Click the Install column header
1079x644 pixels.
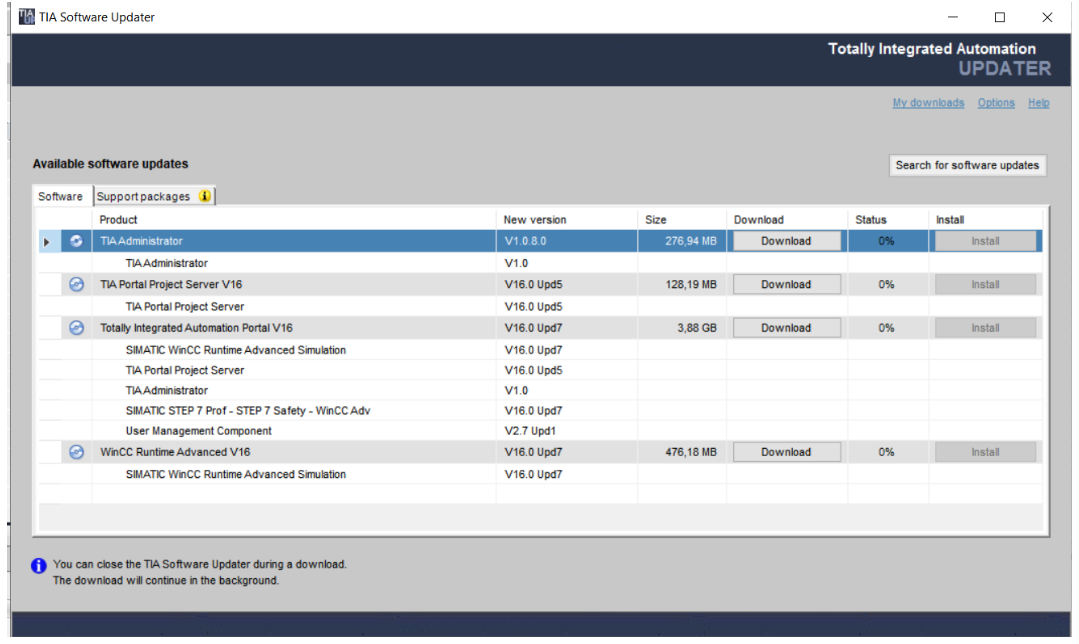point(985,219)
